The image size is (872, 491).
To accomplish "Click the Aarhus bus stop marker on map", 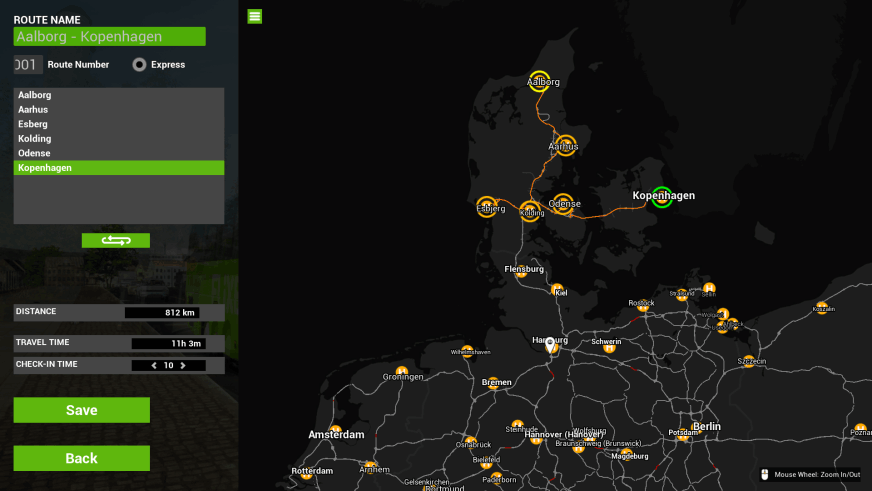I will click(566, 146).
